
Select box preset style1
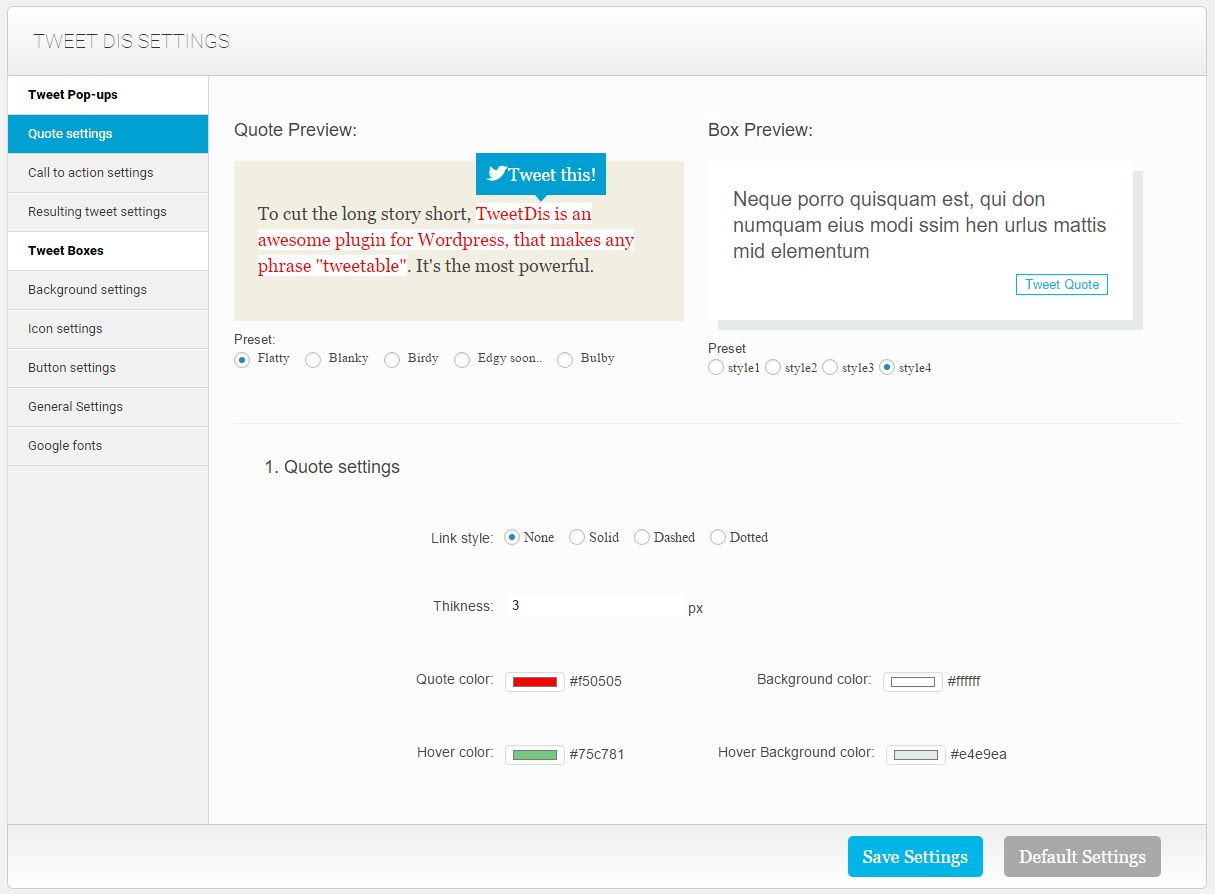click(716, 367)
